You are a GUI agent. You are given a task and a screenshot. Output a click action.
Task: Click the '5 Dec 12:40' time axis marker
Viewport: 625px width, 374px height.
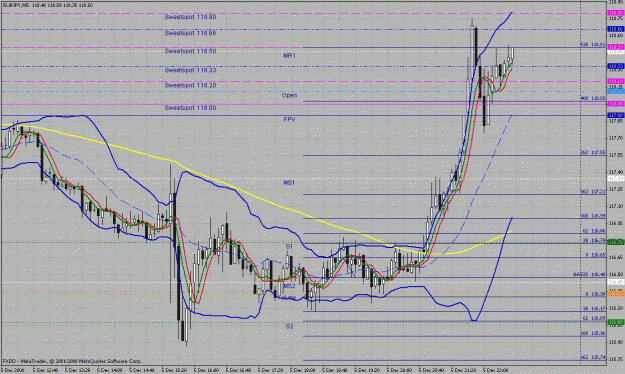pyautogui.click(x=46, y=370)
